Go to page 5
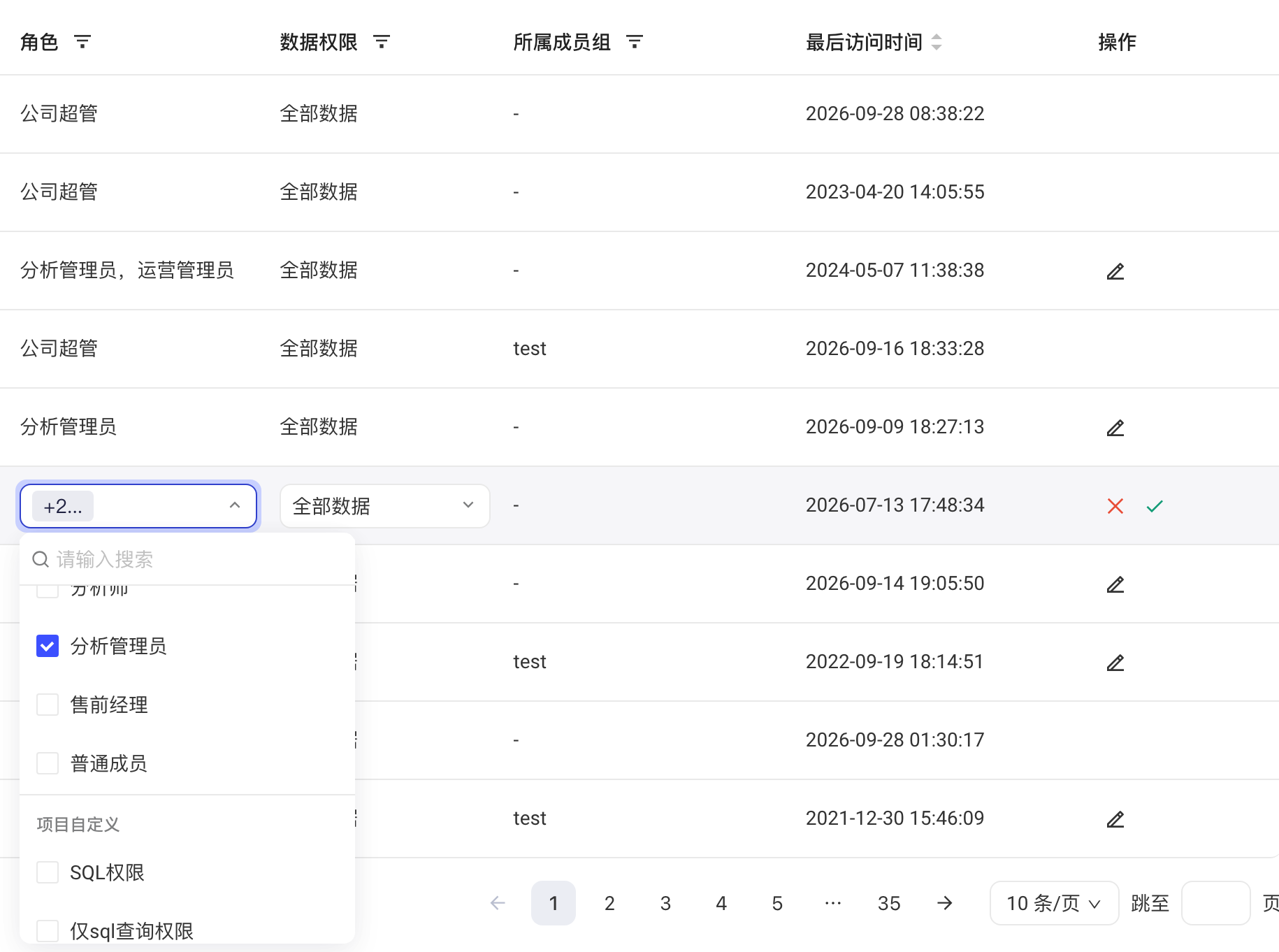This screenshot has height=952, width=1279. point(777,903)
